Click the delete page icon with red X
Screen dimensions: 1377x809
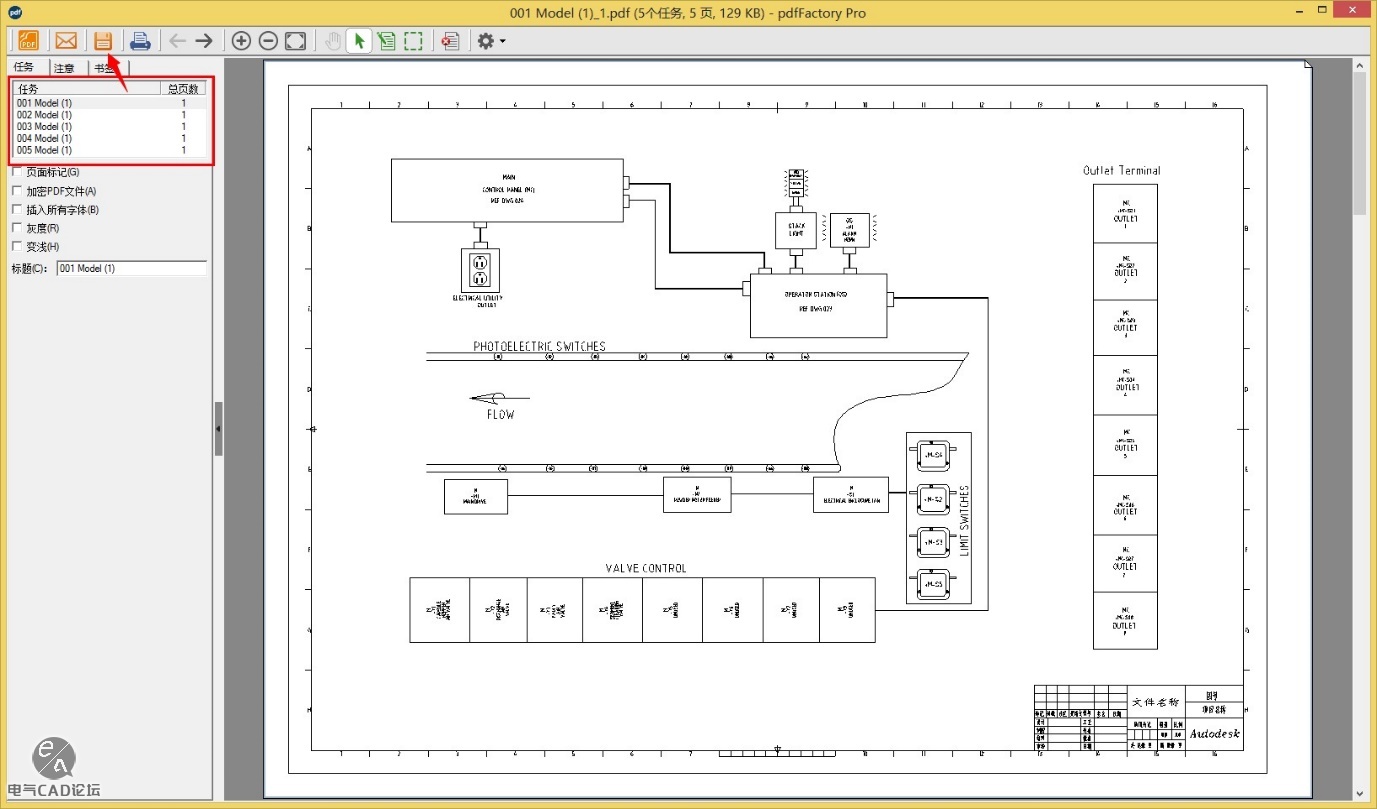pyautogui.click(x=451, y=41)
